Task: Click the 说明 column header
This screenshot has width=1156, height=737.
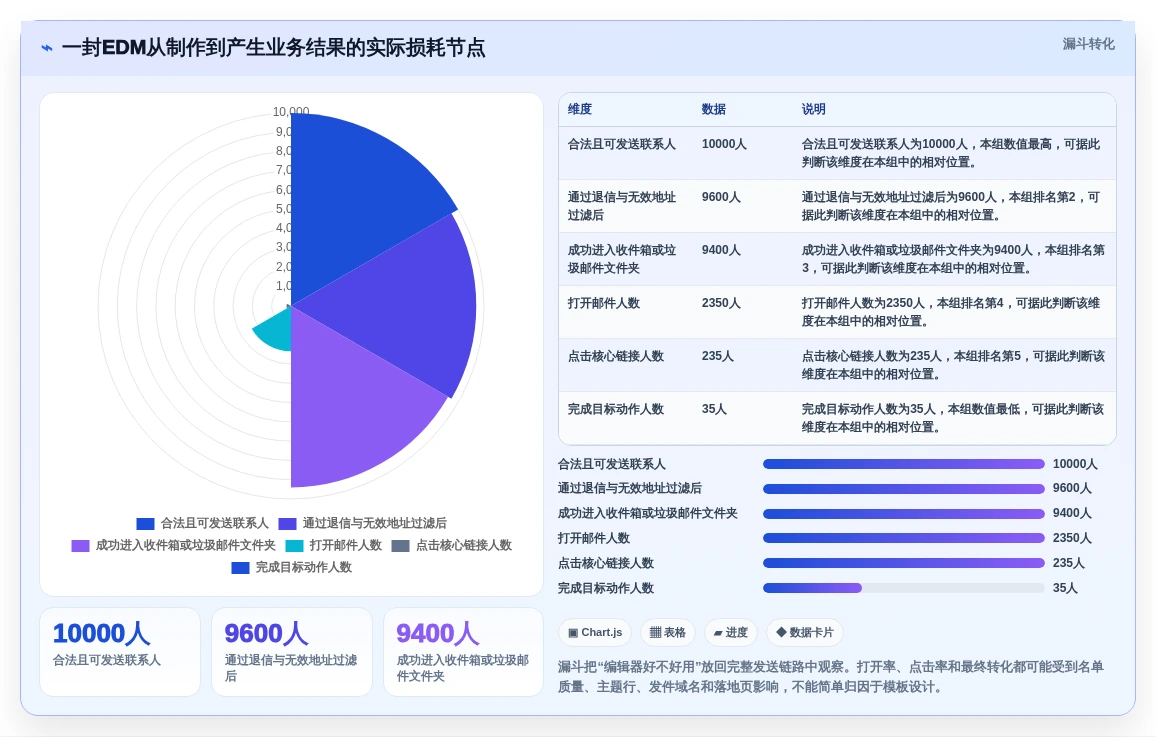Action: 814,109
